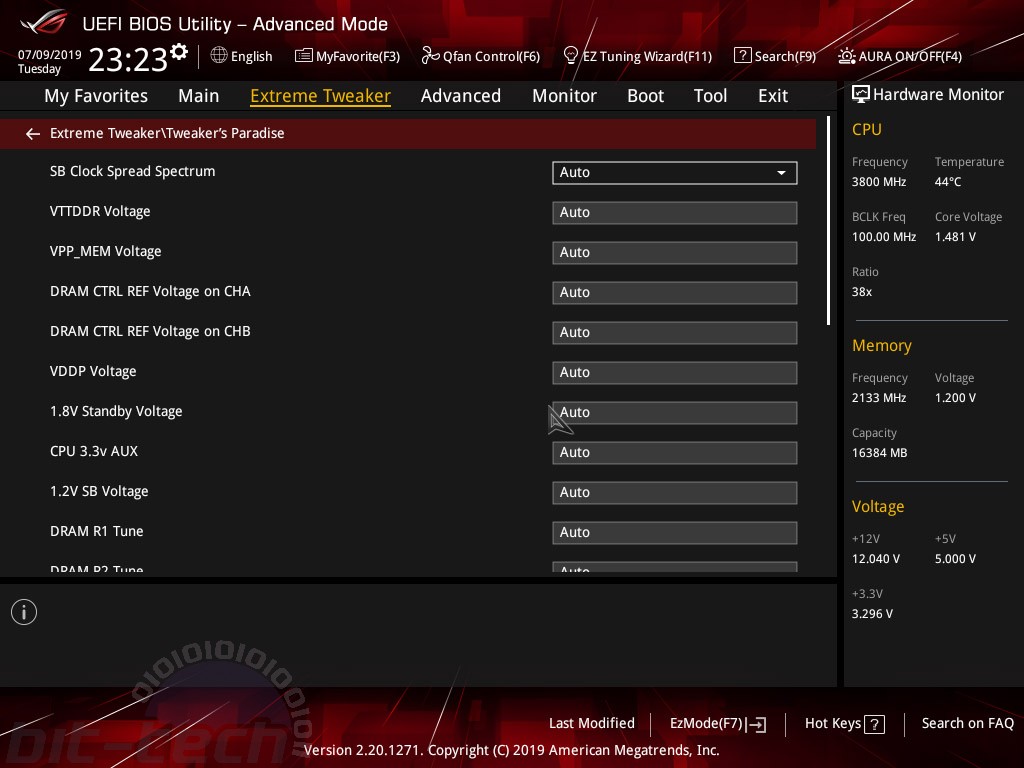Switch to the Main tab
This screenshot has height=768, width=1024.
coord(199,96)
